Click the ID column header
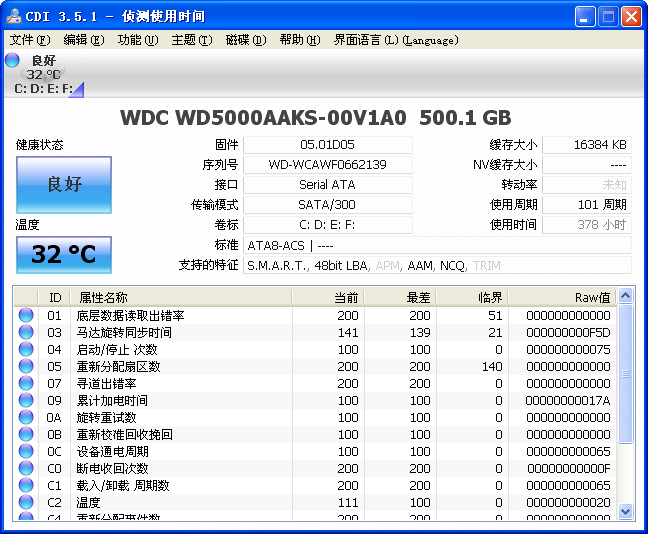 54,297
